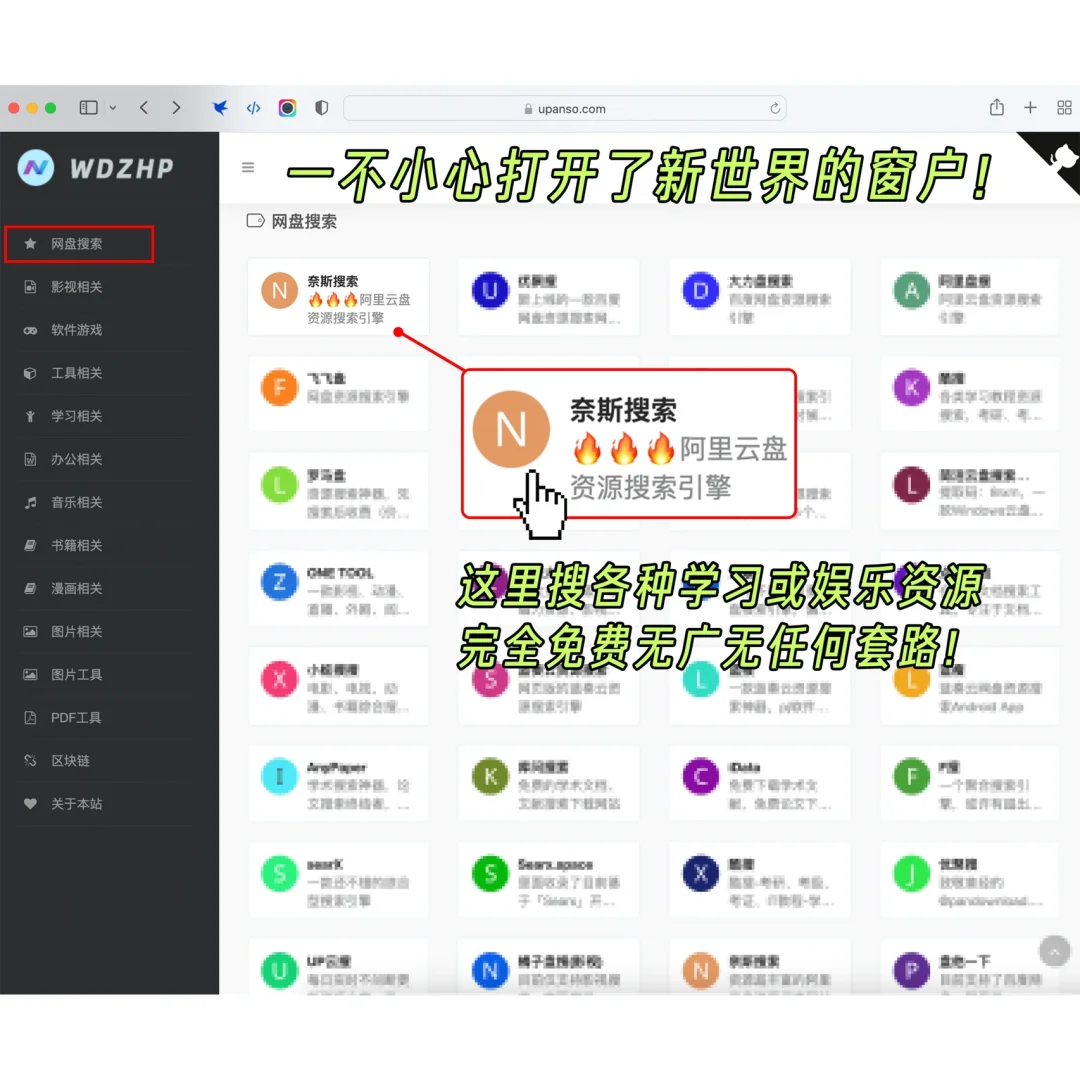
Task: Open the blue Z avatar card
Action: [x=338, y=588]
